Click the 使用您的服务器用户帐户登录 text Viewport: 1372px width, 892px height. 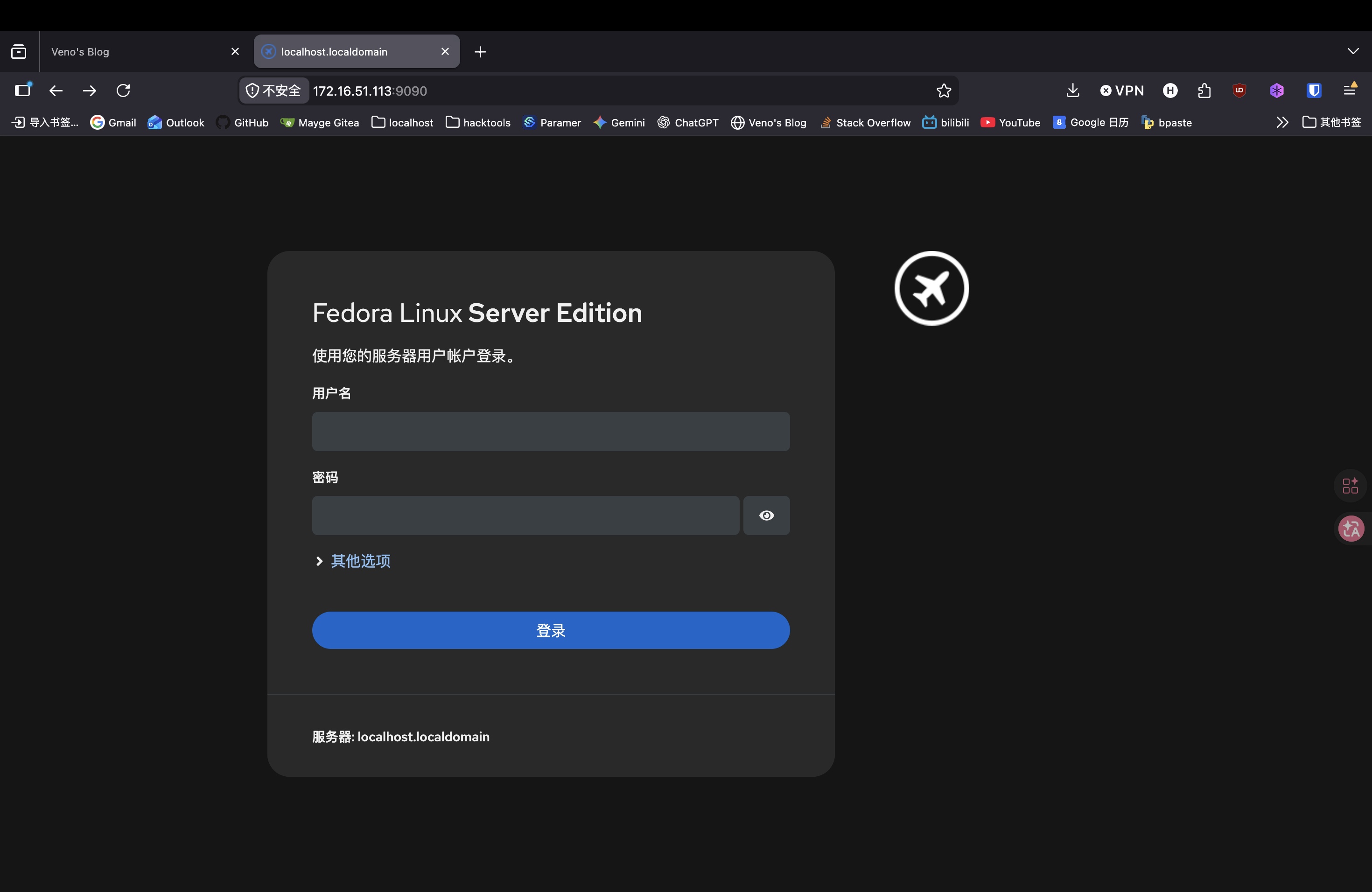point(414,355)
